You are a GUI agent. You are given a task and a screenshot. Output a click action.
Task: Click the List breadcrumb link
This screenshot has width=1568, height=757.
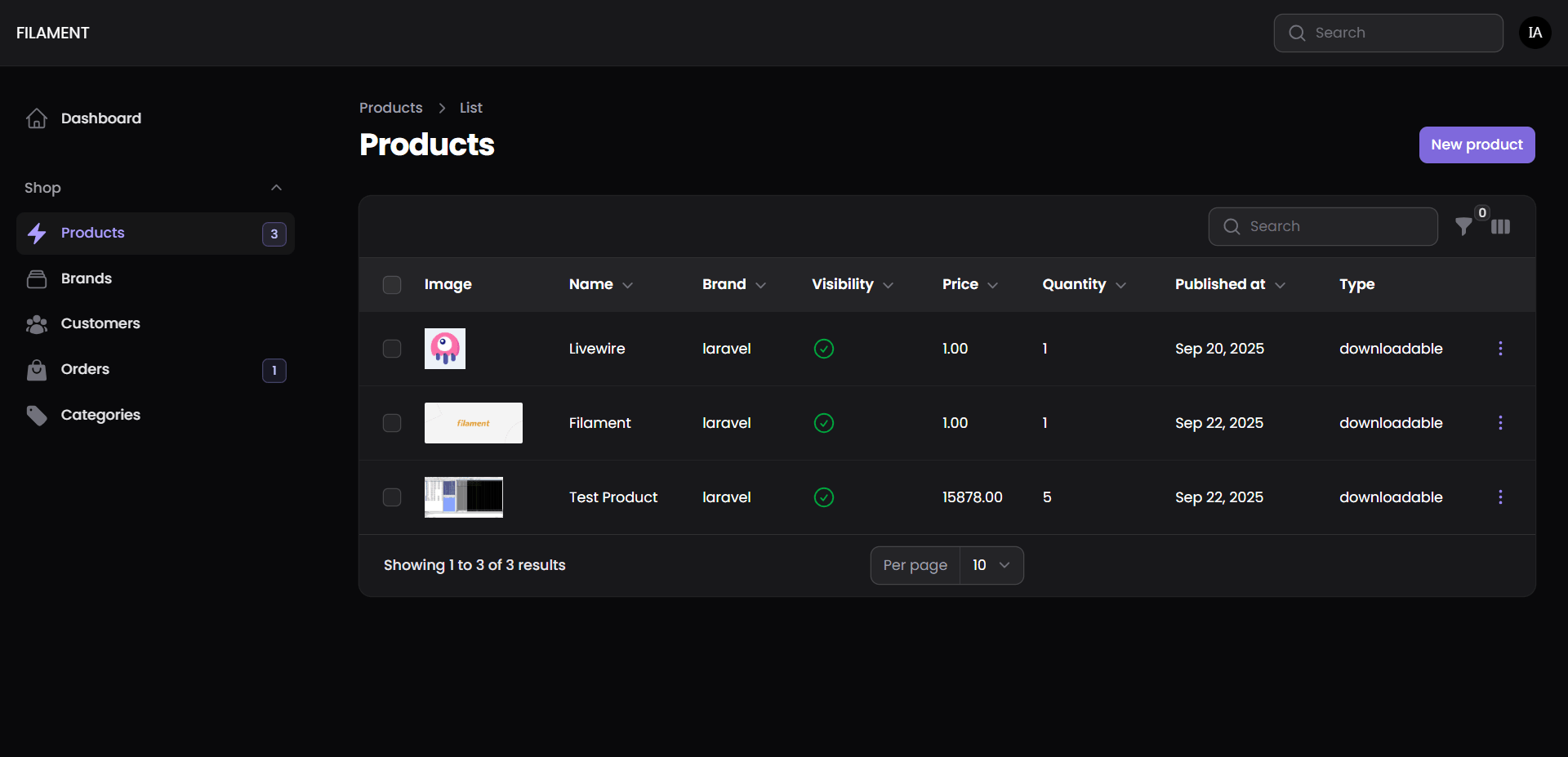(x=470, y=108)
